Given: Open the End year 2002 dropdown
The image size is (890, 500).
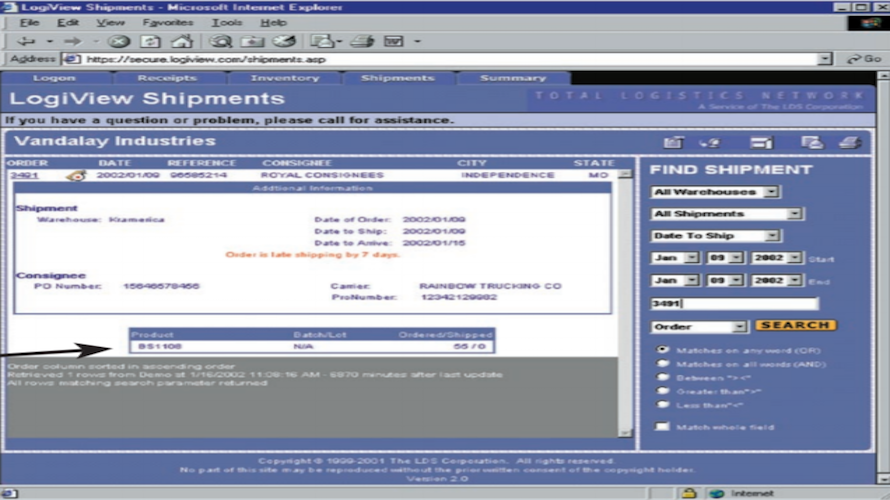Looking at the screenshot, I should point(776,280).
